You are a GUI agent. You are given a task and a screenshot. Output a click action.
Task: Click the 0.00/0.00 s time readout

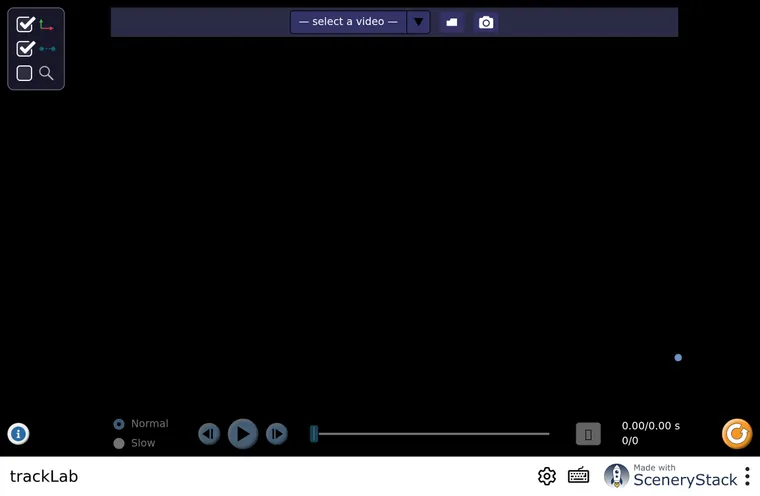point(650,426)
